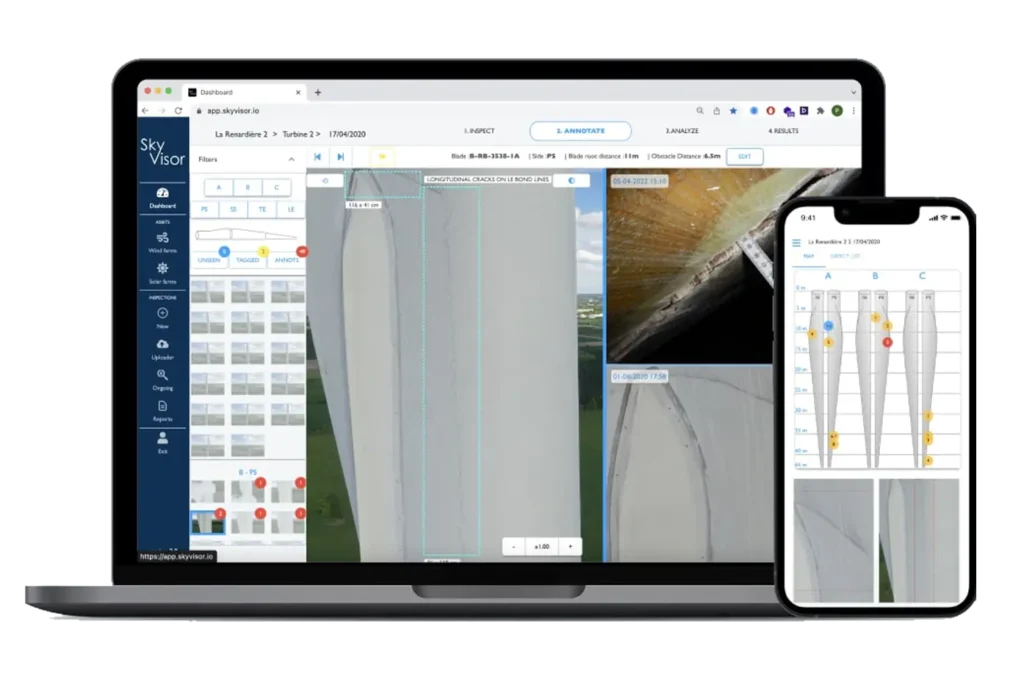Switch to the 4. RESULTS step
This screenshot has height=674, width=1024.
point(783,131)
